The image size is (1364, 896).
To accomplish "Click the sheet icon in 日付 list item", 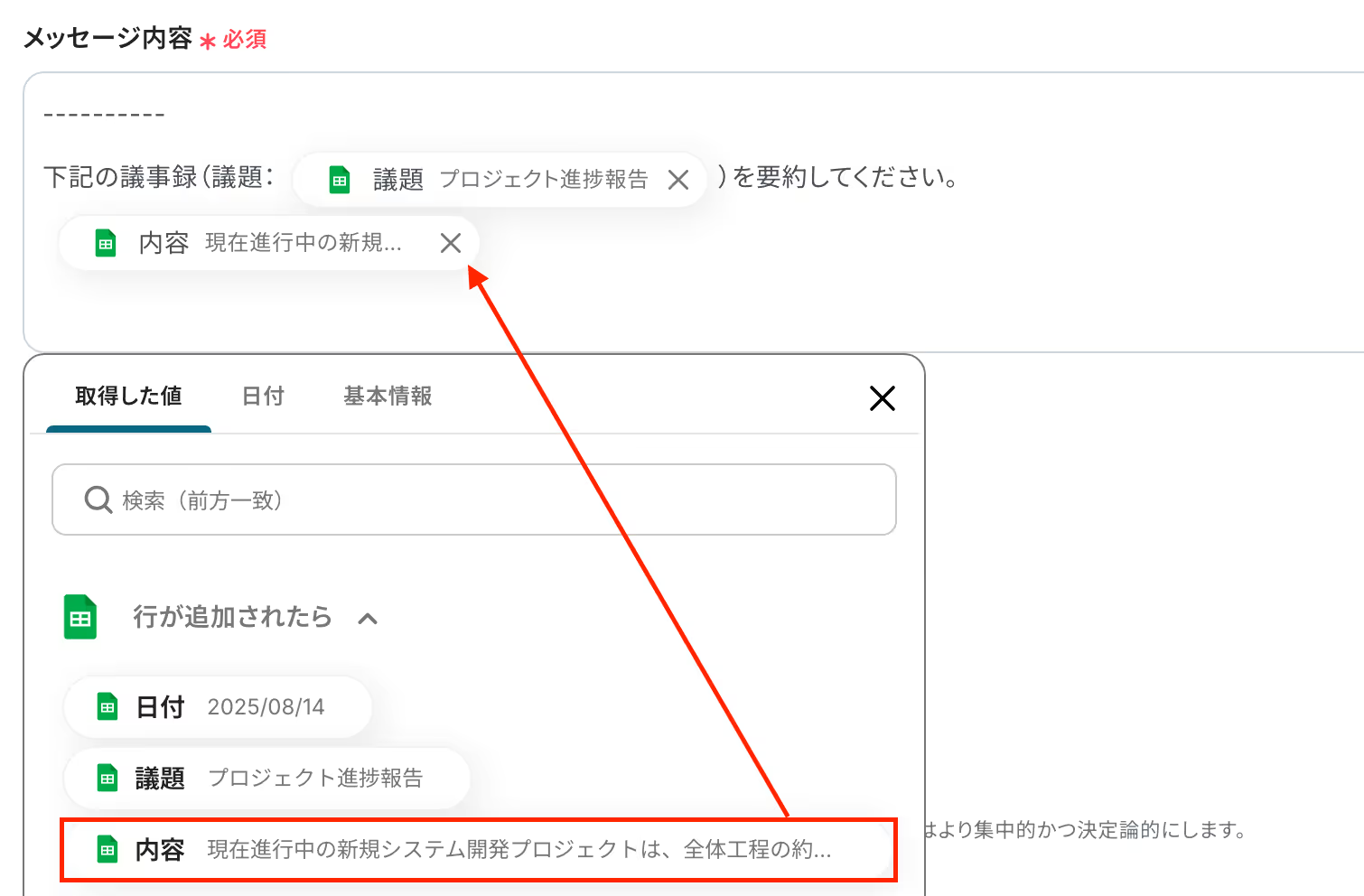I will [107, 707].
